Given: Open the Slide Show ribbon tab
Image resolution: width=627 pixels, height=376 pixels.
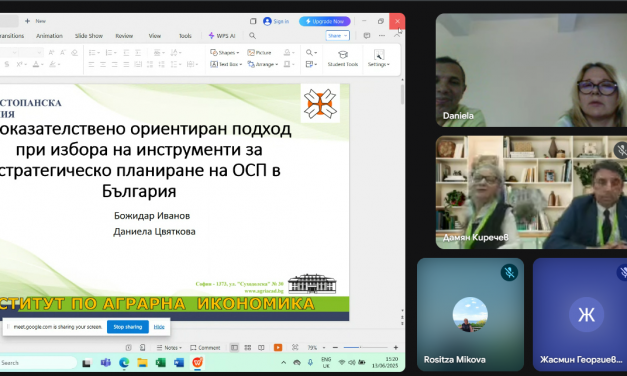Looking at the screenshot, I should tap(89, 36).
